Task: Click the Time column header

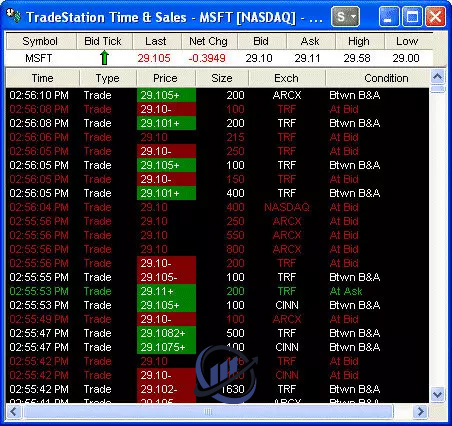Action: [42, 78]
